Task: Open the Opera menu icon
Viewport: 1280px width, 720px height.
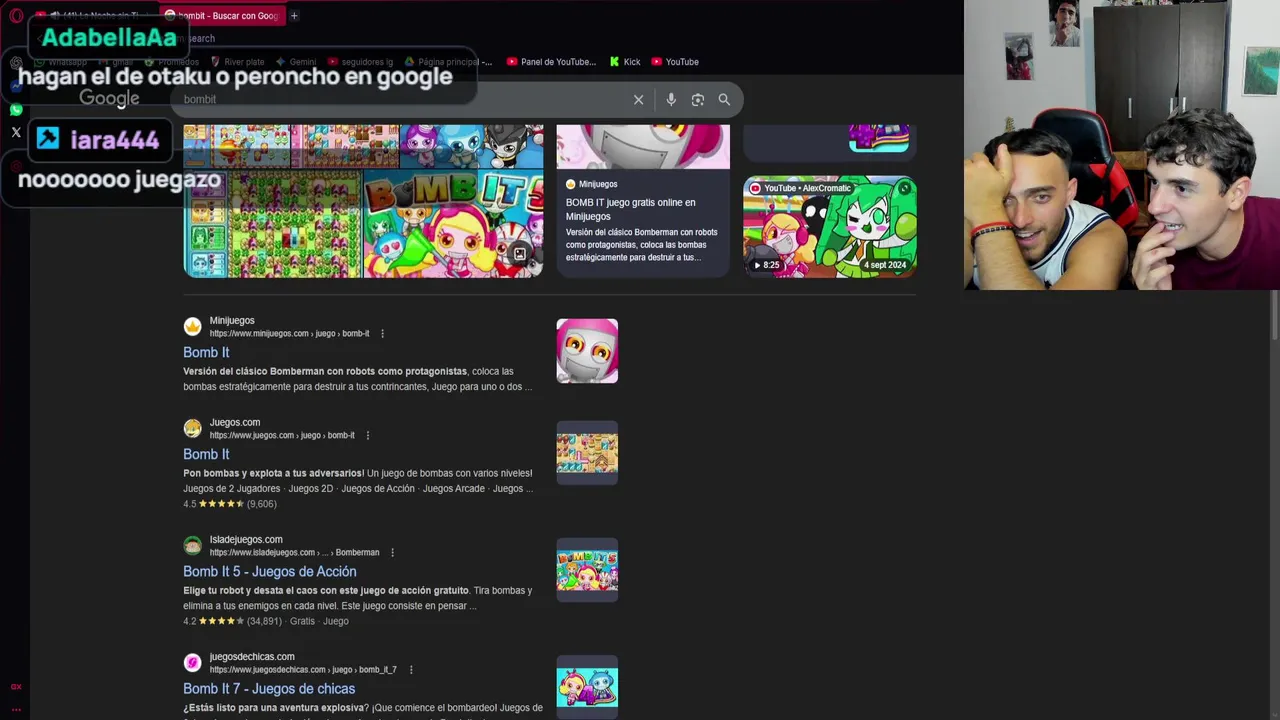Action: 16,15
